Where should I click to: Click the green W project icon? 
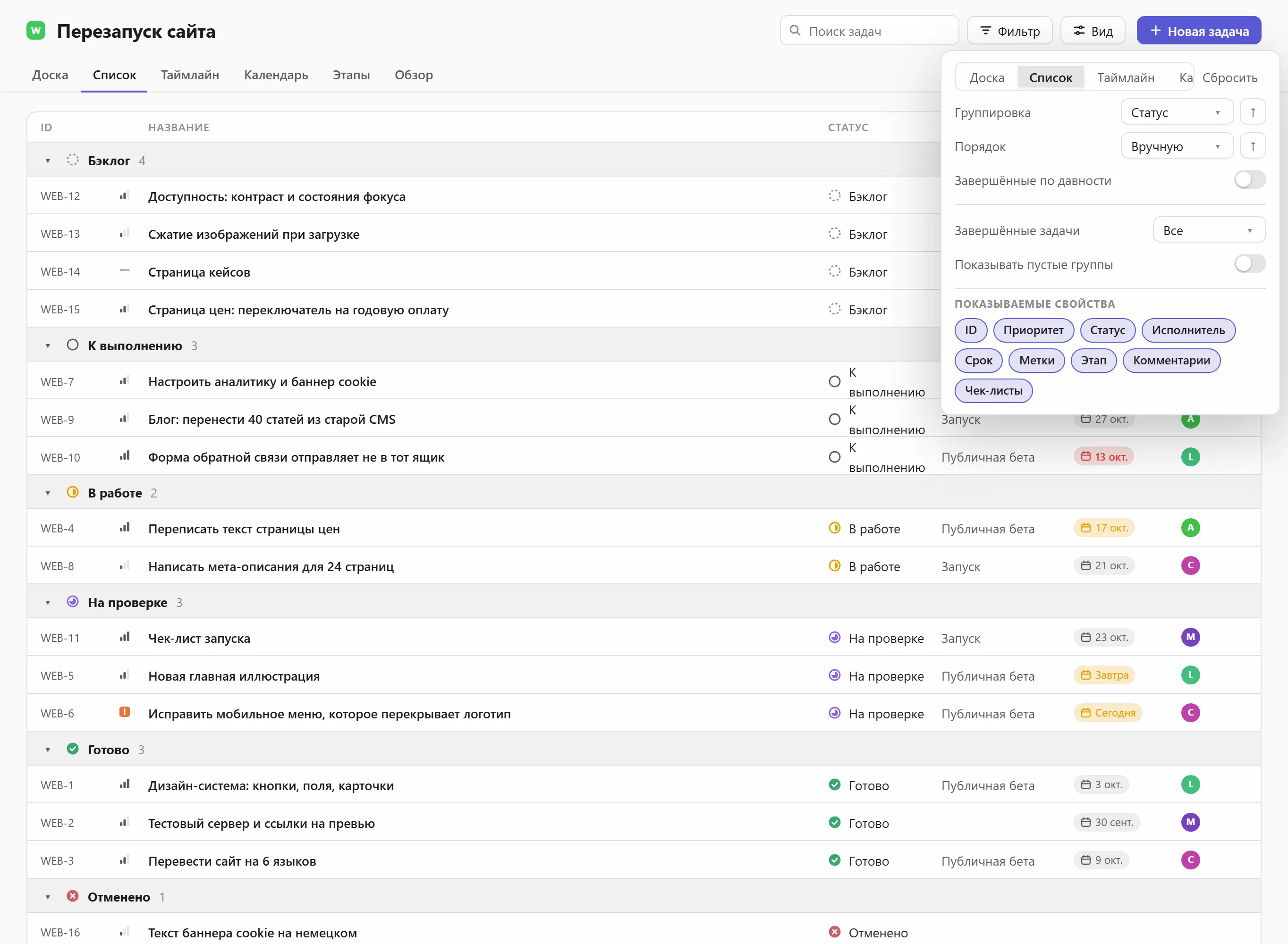(x=36, y=30)
